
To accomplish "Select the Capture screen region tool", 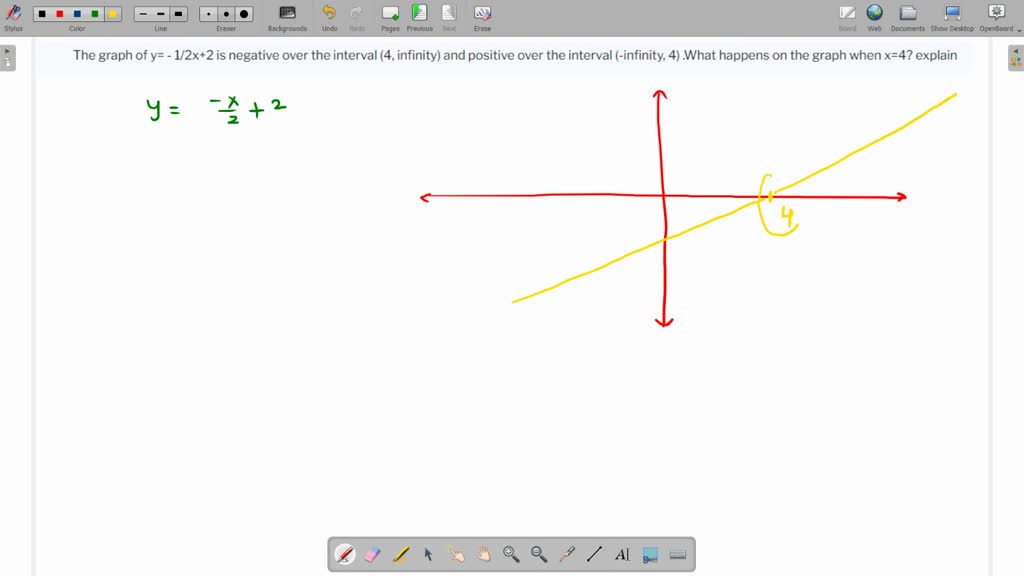I will [650, 554].
